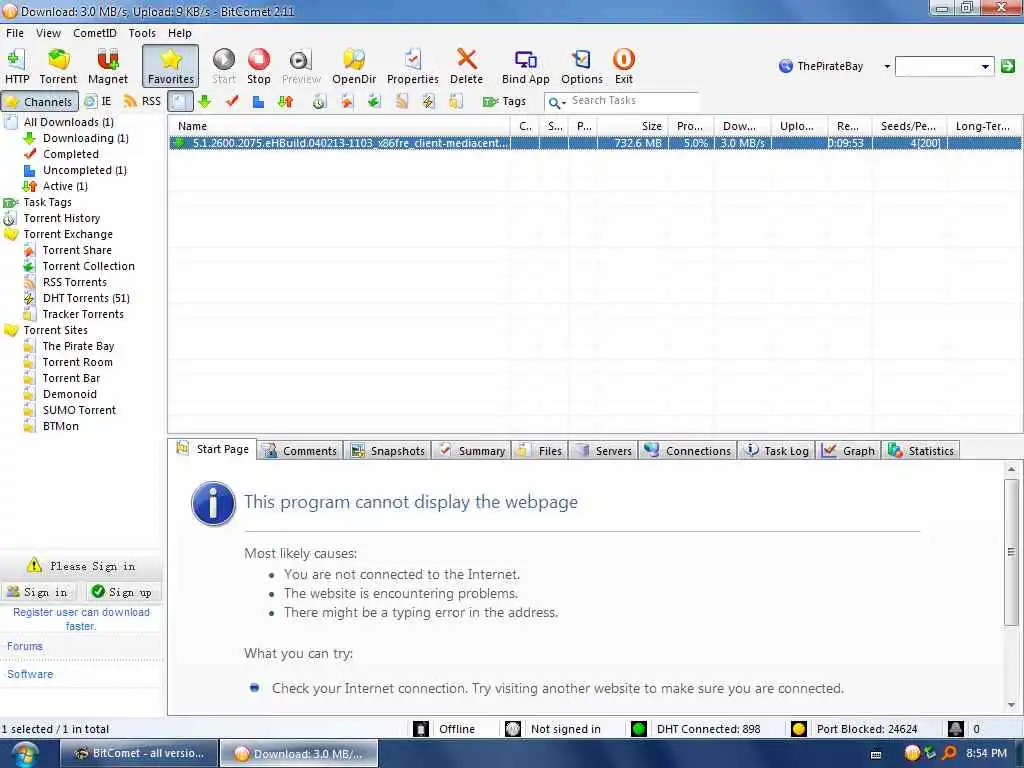Switch to the Summary tab
1024x768 pixels.
click(472, 451)
